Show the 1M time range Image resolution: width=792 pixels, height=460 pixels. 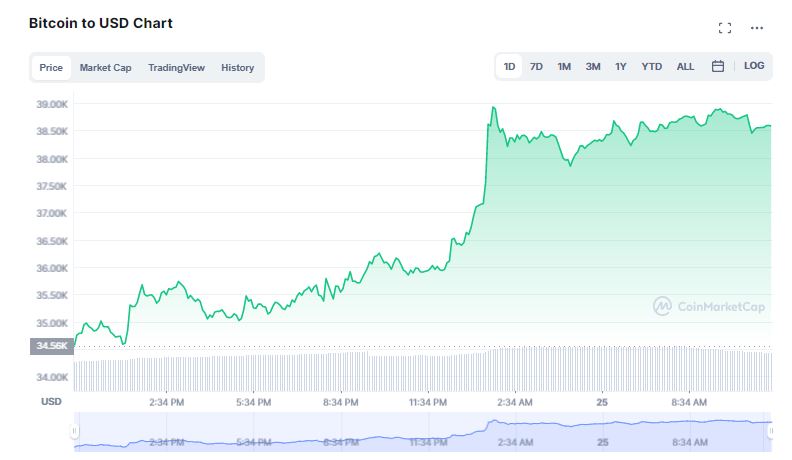pyautogui.click(x=564, y=67)
